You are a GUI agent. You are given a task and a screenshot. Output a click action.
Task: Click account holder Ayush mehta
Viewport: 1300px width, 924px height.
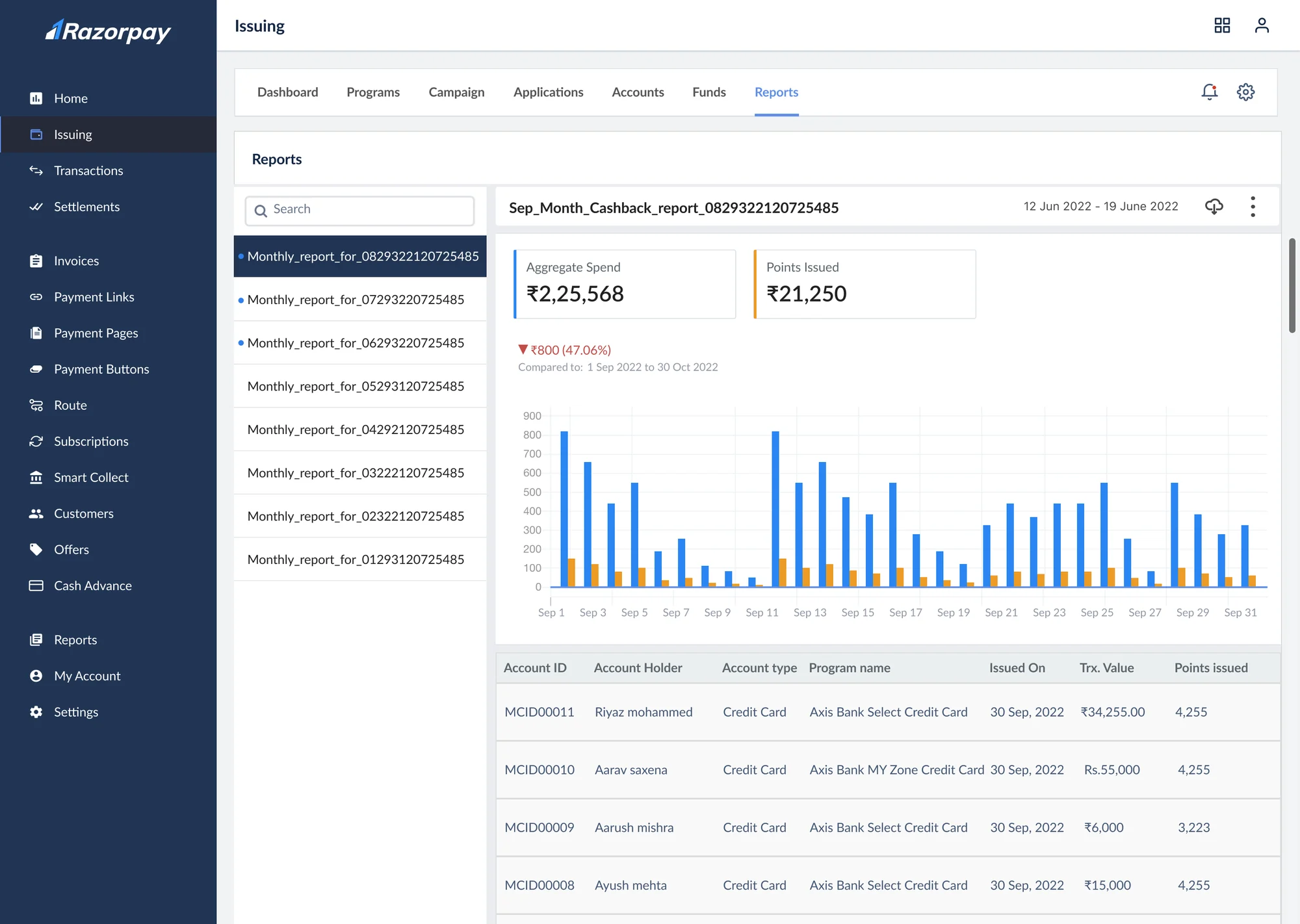[630, 886]
